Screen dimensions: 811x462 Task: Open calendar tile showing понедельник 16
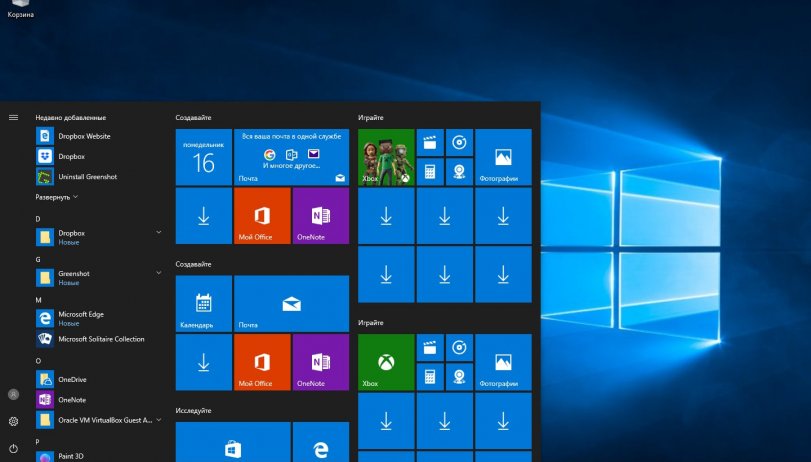pos(204,157)
